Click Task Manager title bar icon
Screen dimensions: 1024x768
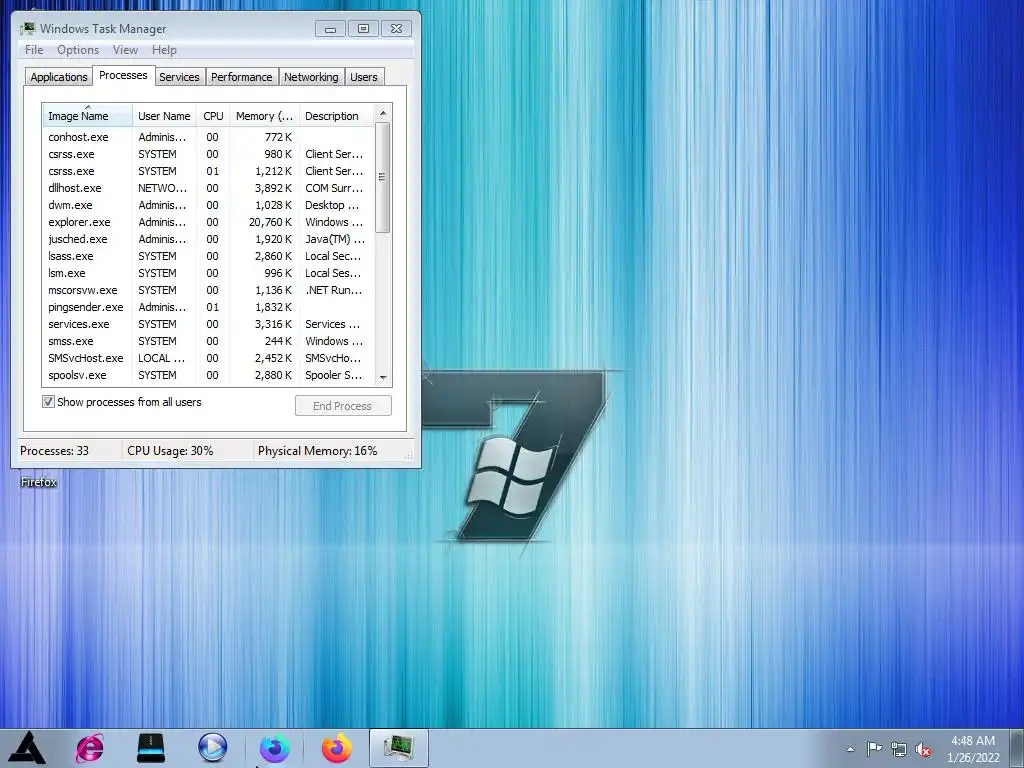(x=27, y=28)
